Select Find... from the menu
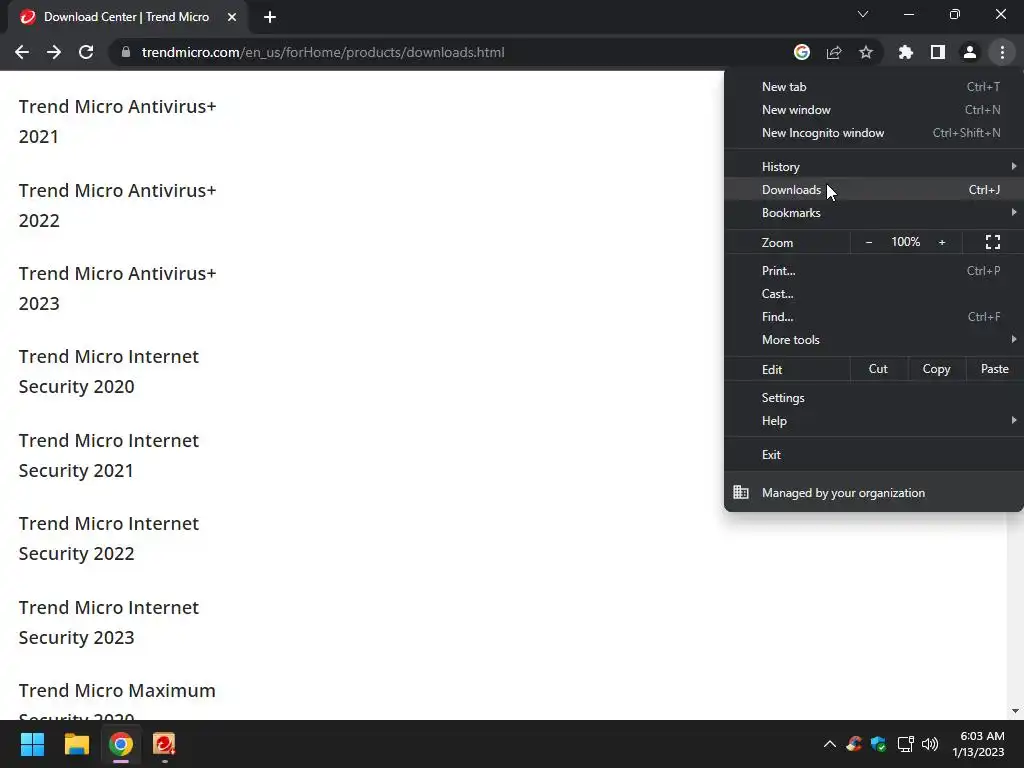Image resolution: width=1024 pixels, height=768 pixels. pos(874,317)
